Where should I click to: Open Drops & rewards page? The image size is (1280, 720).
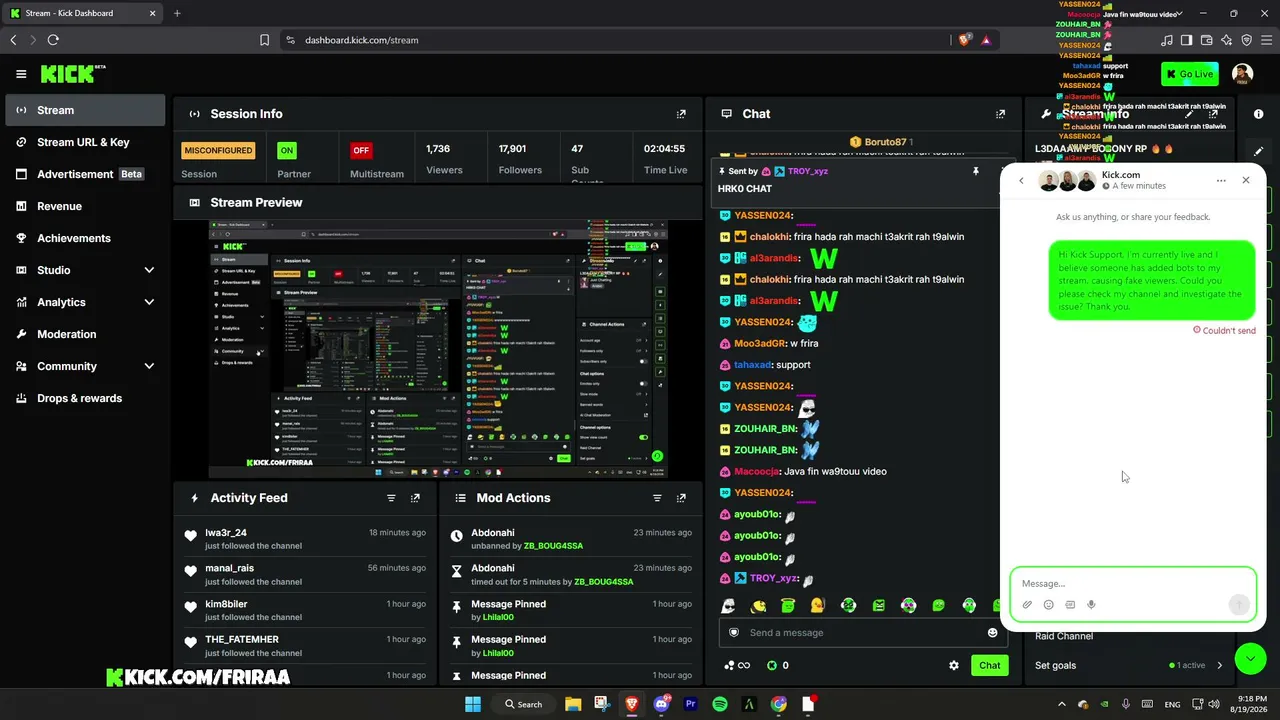click(x=85, y=398)
